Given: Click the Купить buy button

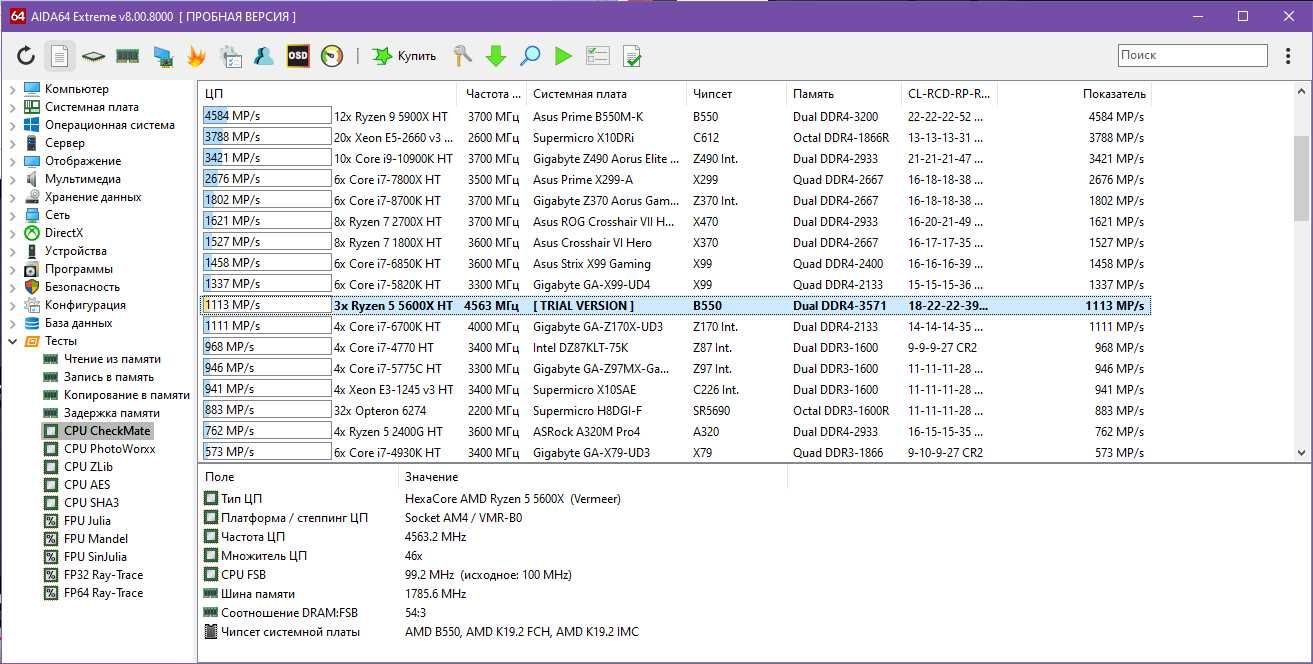Looking at the screenshot, I should (x=405, y=56).
